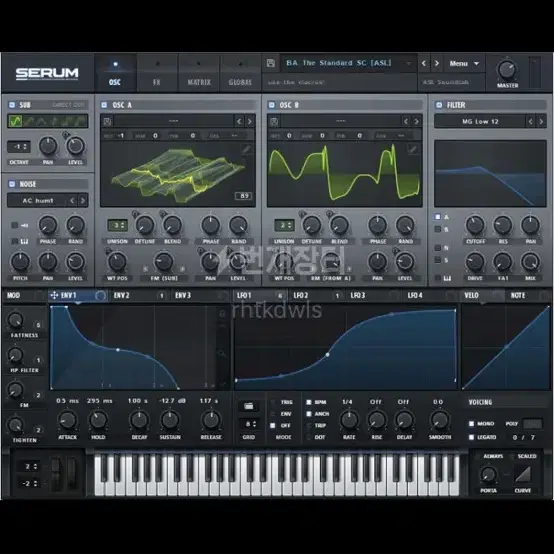The image size is (554, 554).
Task: Open LFO shape folder icon
Action: point(248,406)
